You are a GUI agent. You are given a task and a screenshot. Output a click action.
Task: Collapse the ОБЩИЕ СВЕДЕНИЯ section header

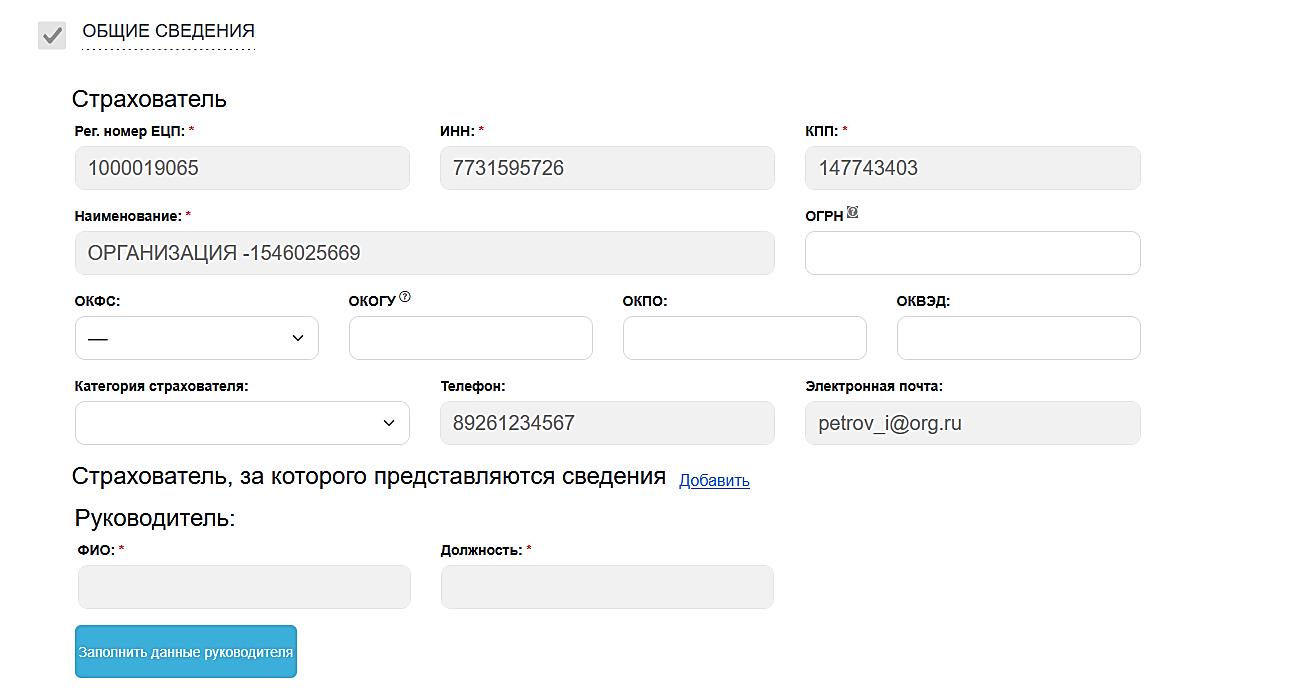tap(168, 32)
